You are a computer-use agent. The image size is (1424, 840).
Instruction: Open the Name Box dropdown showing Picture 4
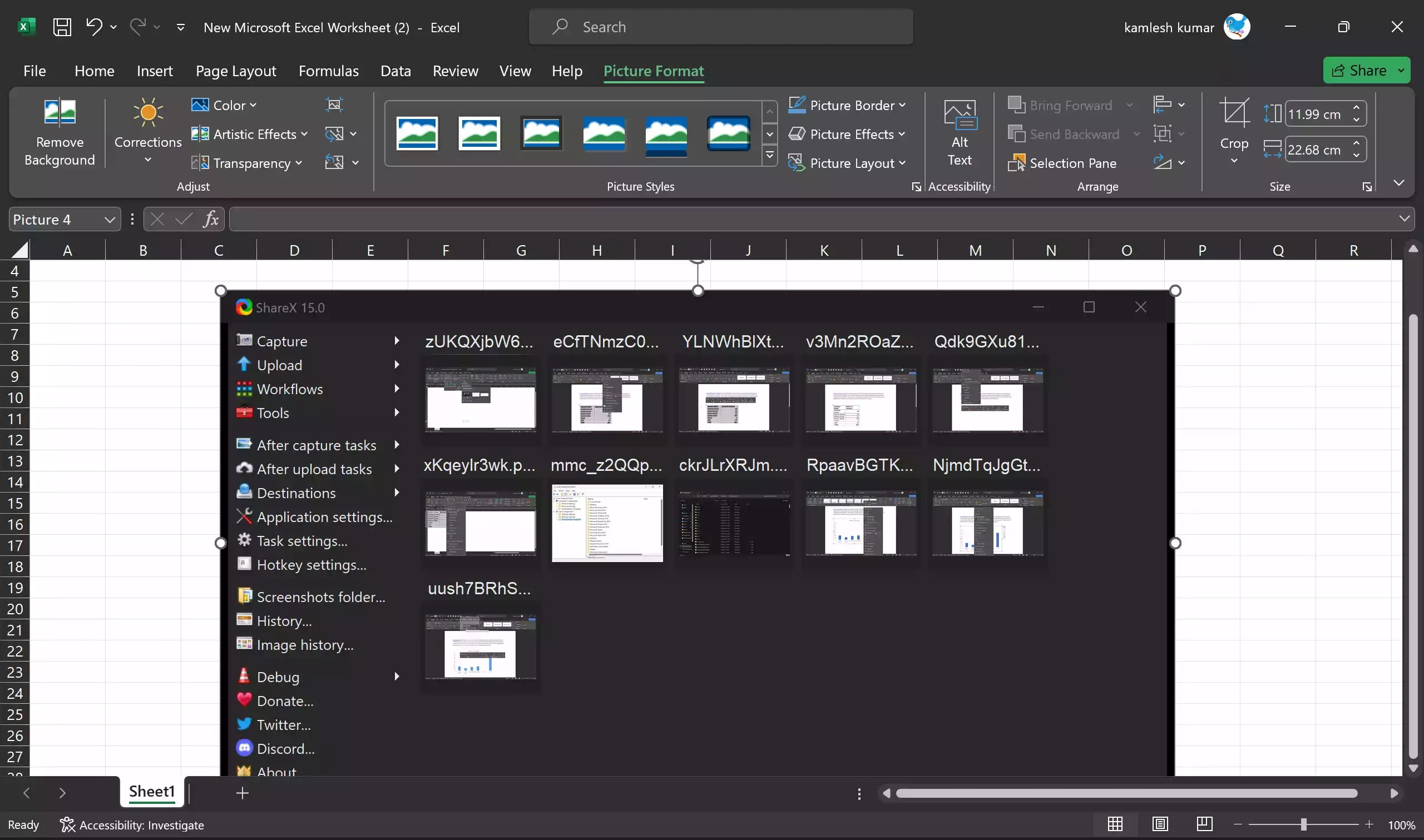109,219
